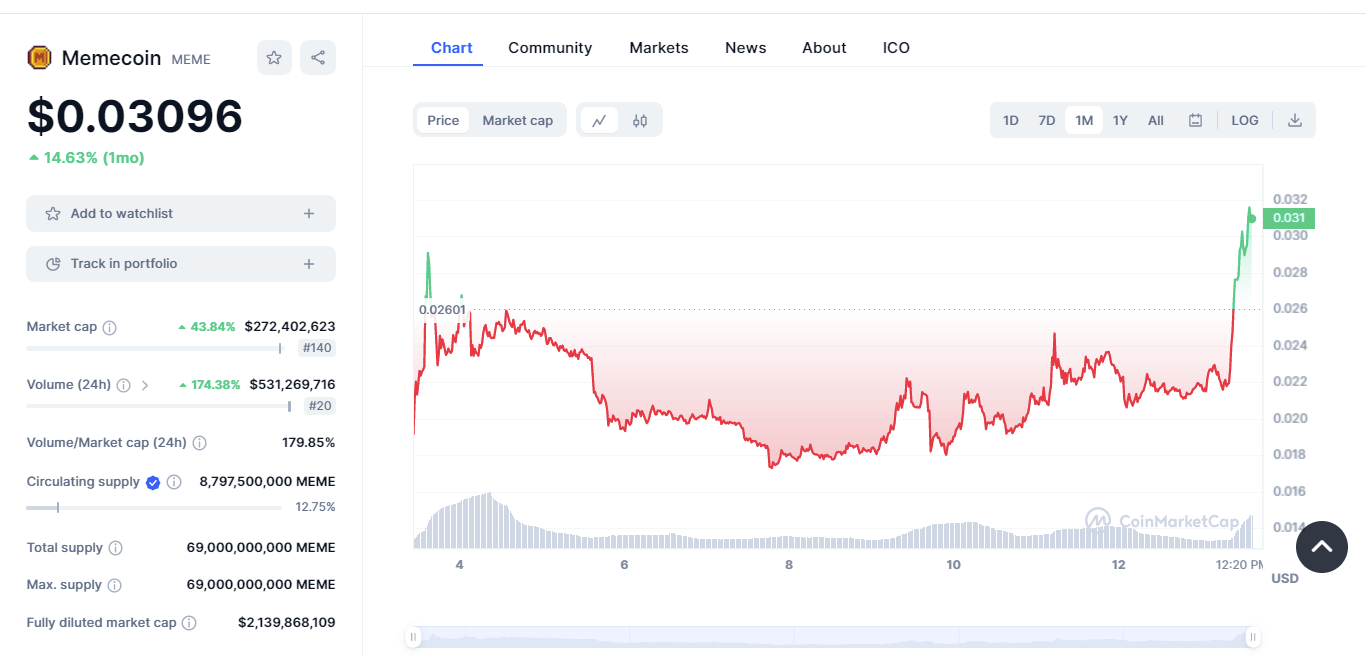Click 8,797,500,000 MEME supply value

pos(268,482)
